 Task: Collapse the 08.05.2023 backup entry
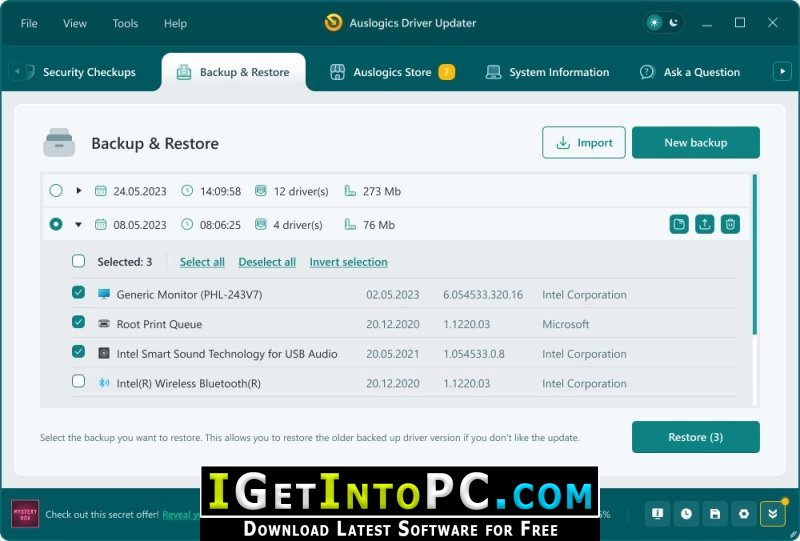(79, 224)
